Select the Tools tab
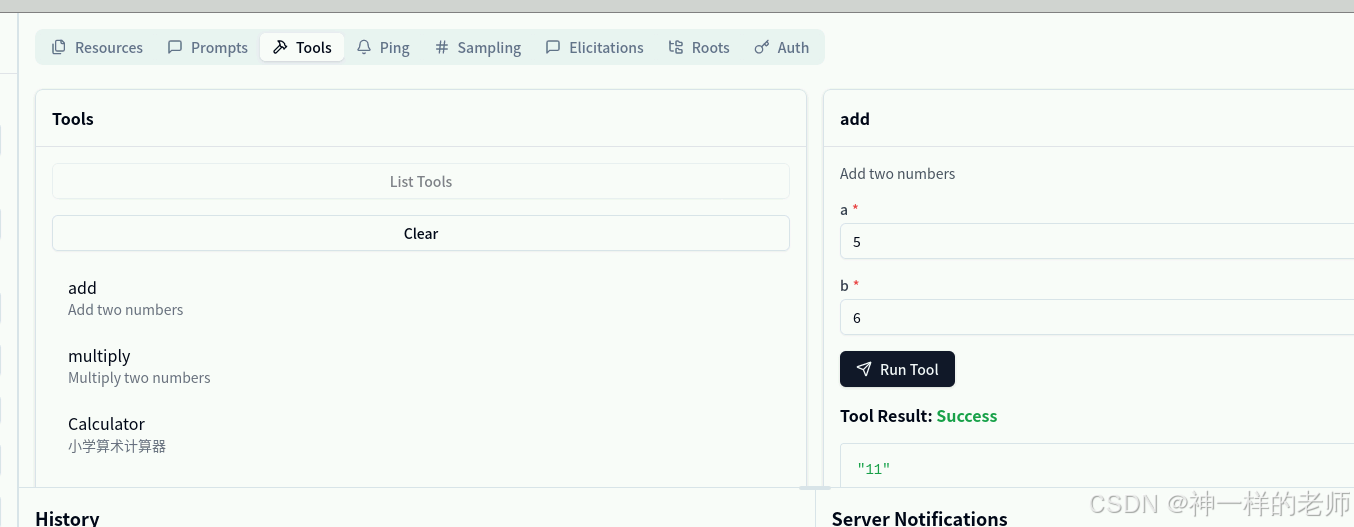This screenshot has width=1354, height=527. (302, 47)
